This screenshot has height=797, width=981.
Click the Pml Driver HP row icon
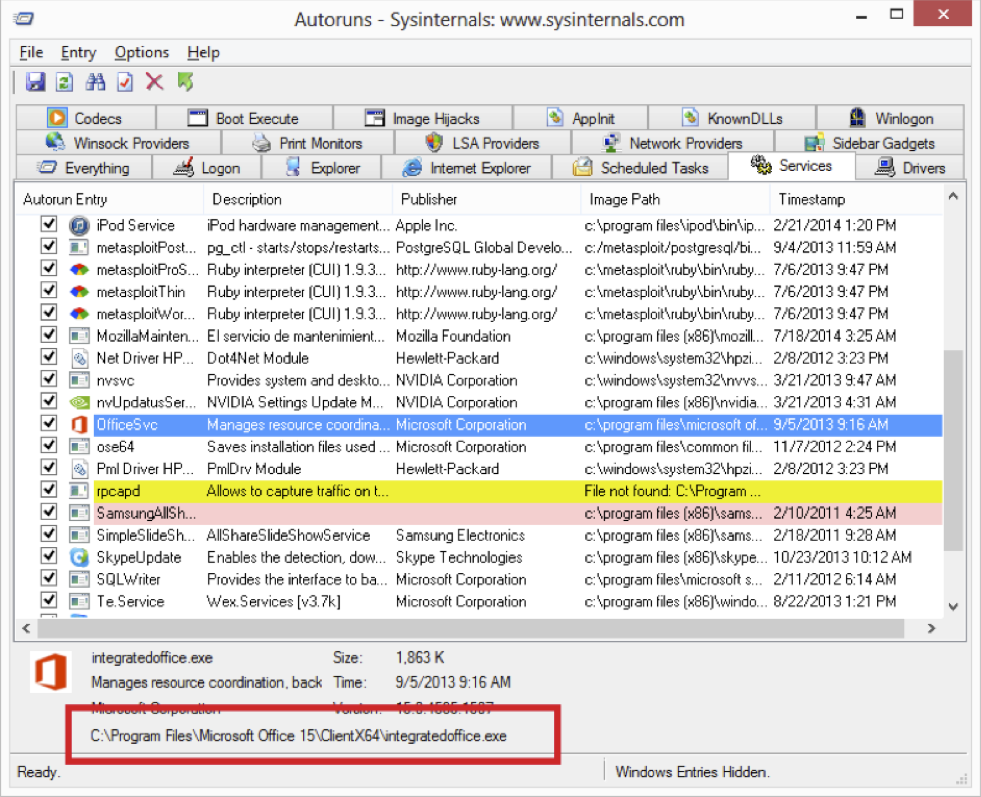(x=79, y=469)
